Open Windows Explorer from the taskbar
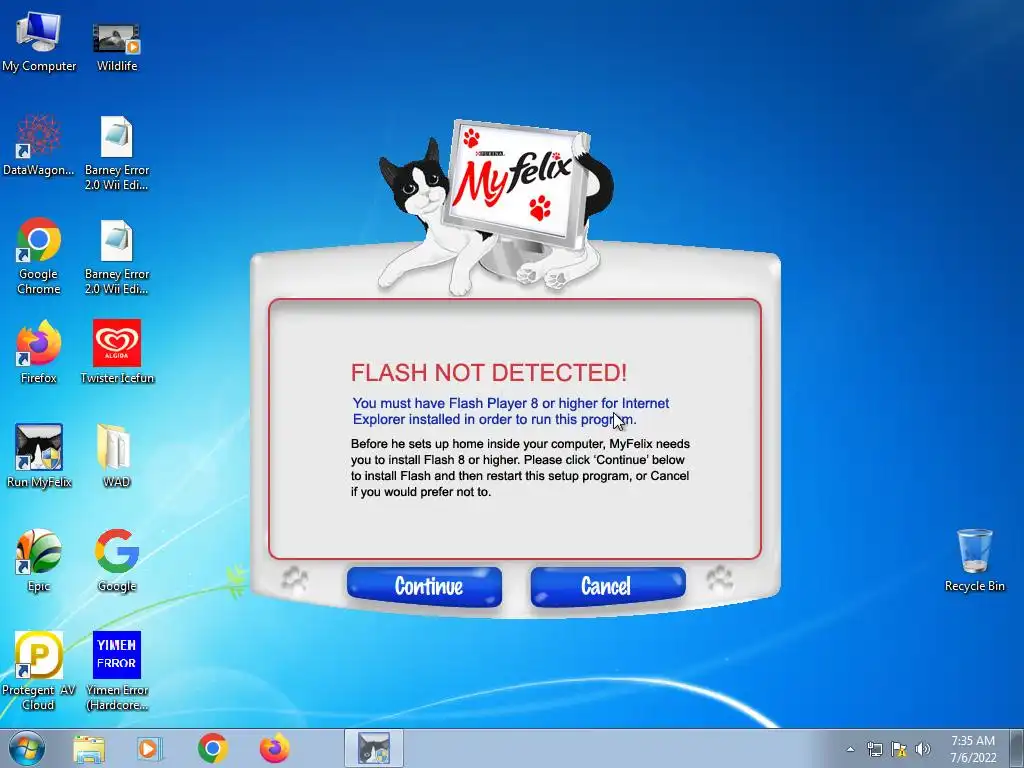 [x=89, y=748]
